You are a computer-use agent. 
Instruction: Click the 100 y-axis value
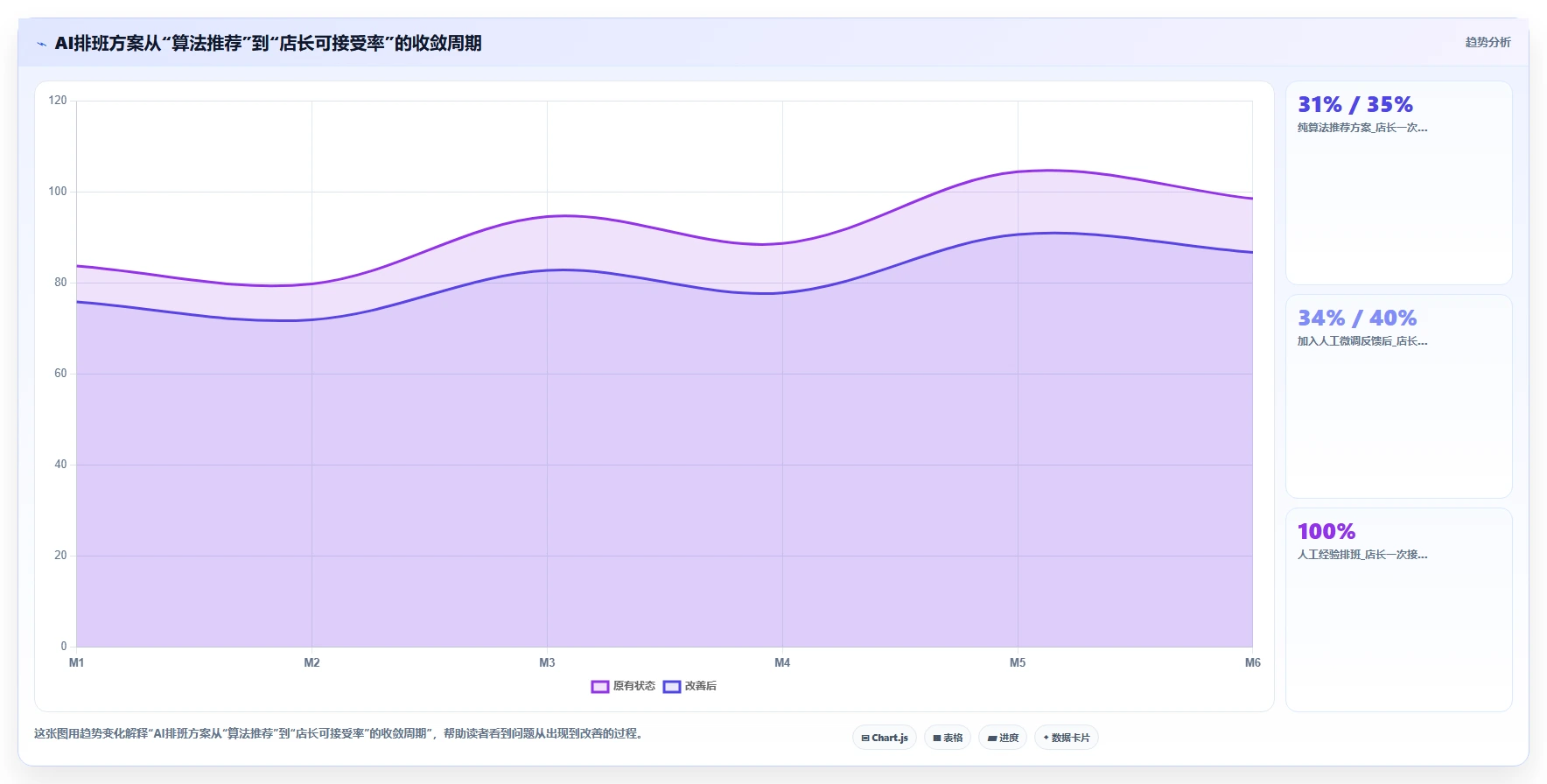tap(58, 191)
